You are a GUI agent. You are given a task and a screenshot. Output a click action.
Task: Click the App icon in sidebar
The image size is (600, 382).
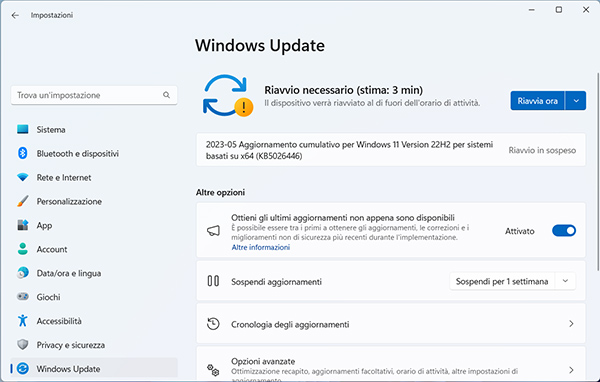23,225
